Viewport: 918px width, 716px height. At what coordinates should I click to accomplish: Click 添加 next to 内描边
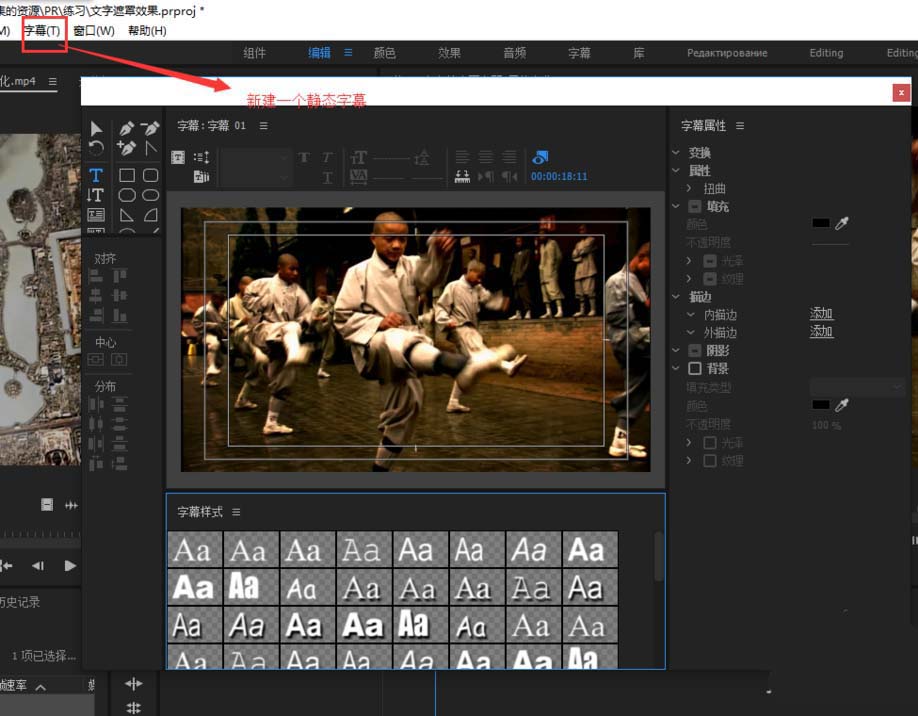coord(821,314)
